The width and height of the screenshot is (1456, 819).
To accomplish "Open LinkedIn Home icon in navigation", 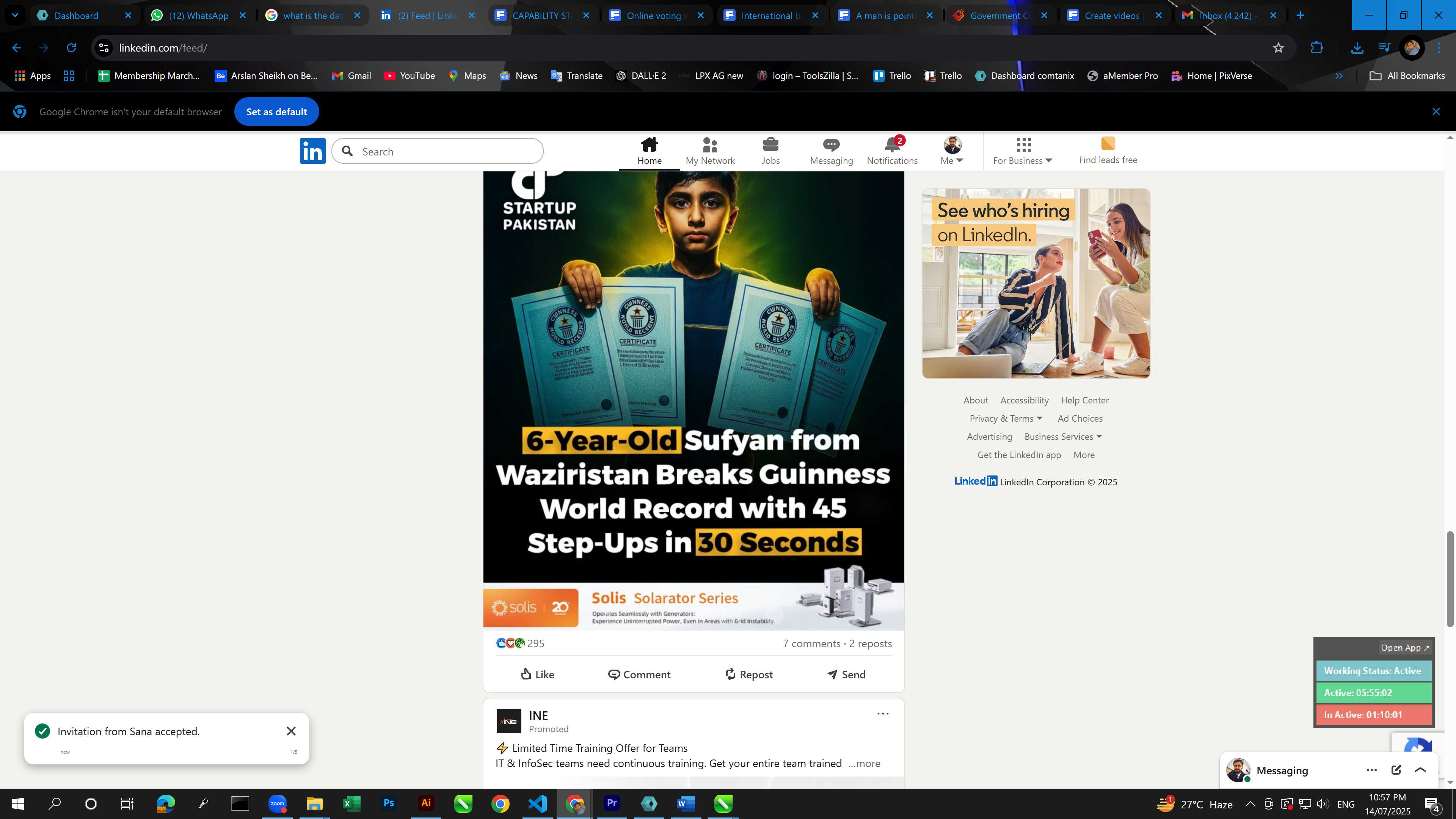I will click(649, 151).
